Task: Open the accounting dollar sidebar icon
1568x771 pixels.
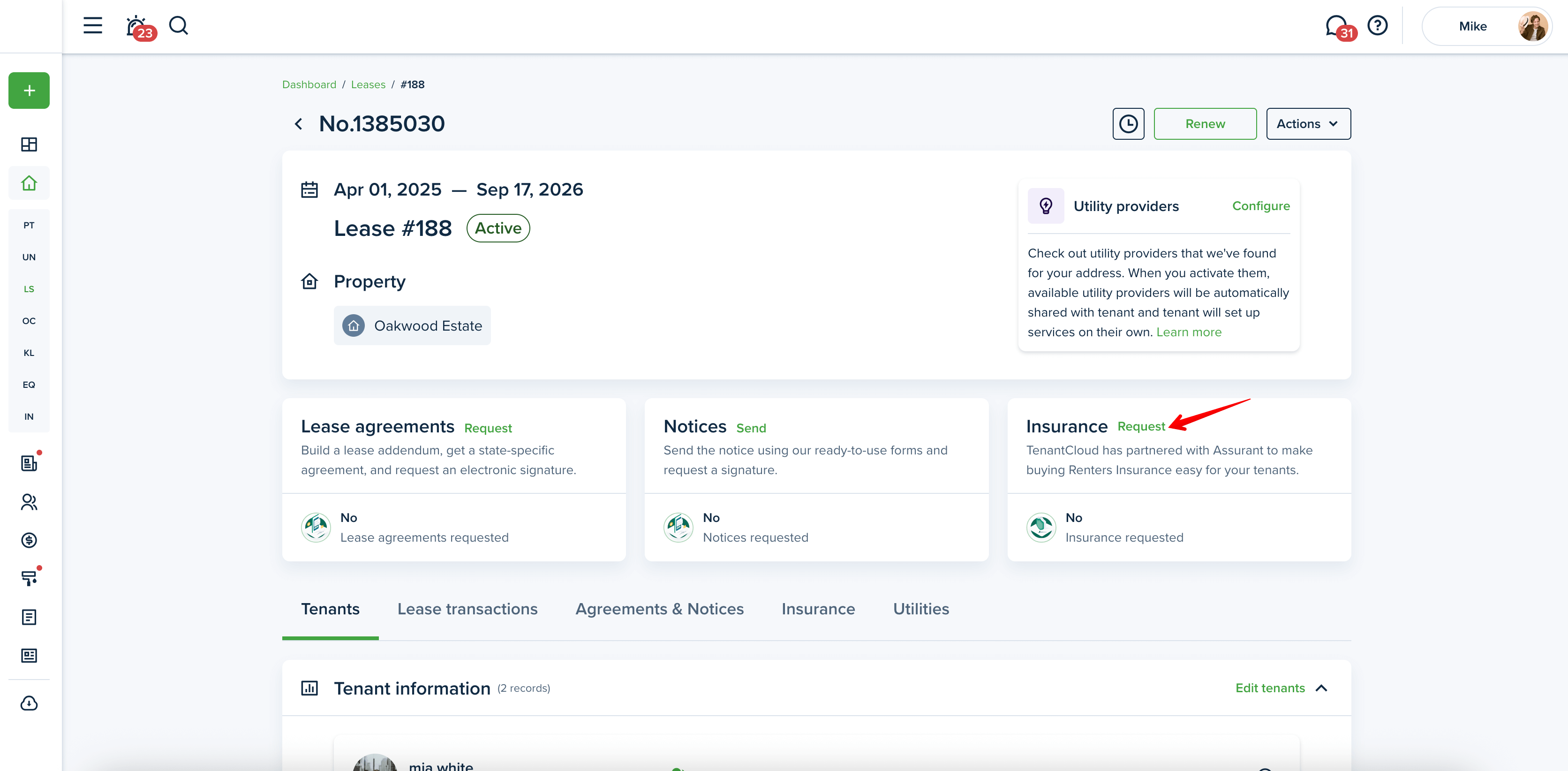Action: coord(29,540)
